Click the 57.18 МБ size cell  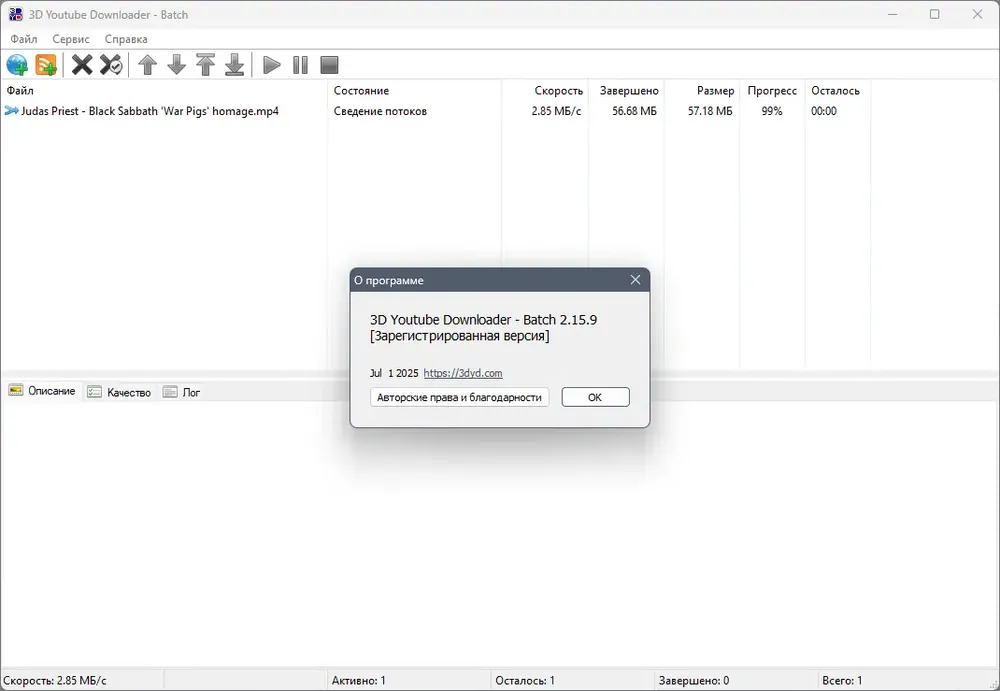[710, 111]
